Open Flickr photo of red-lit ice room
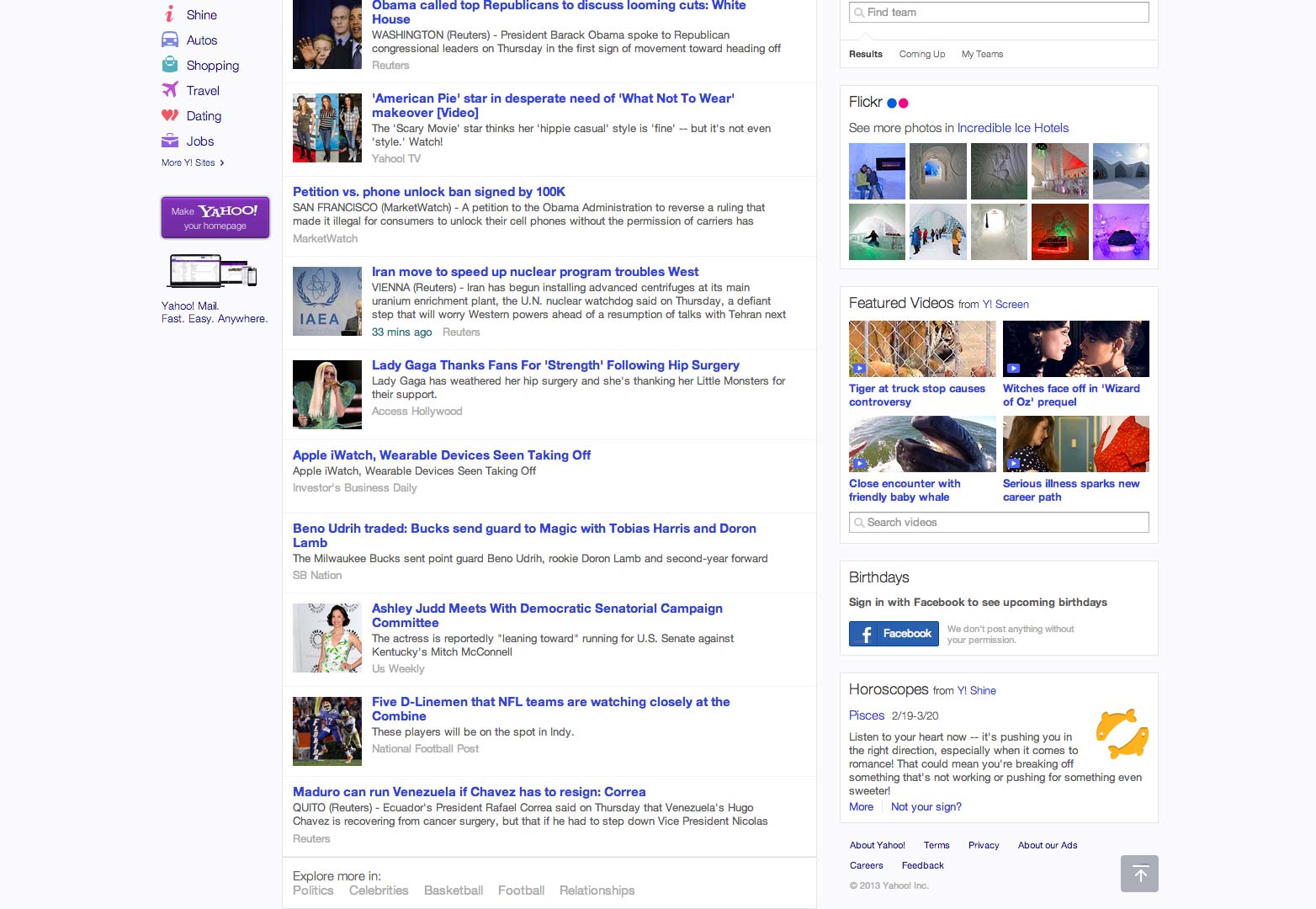This screenshot has width=1316, height=909. click(x=1060, y=231)
